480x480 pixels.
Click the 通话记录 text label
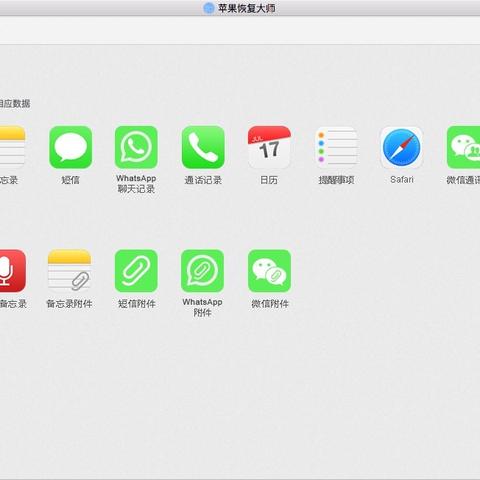coord(203,180)
